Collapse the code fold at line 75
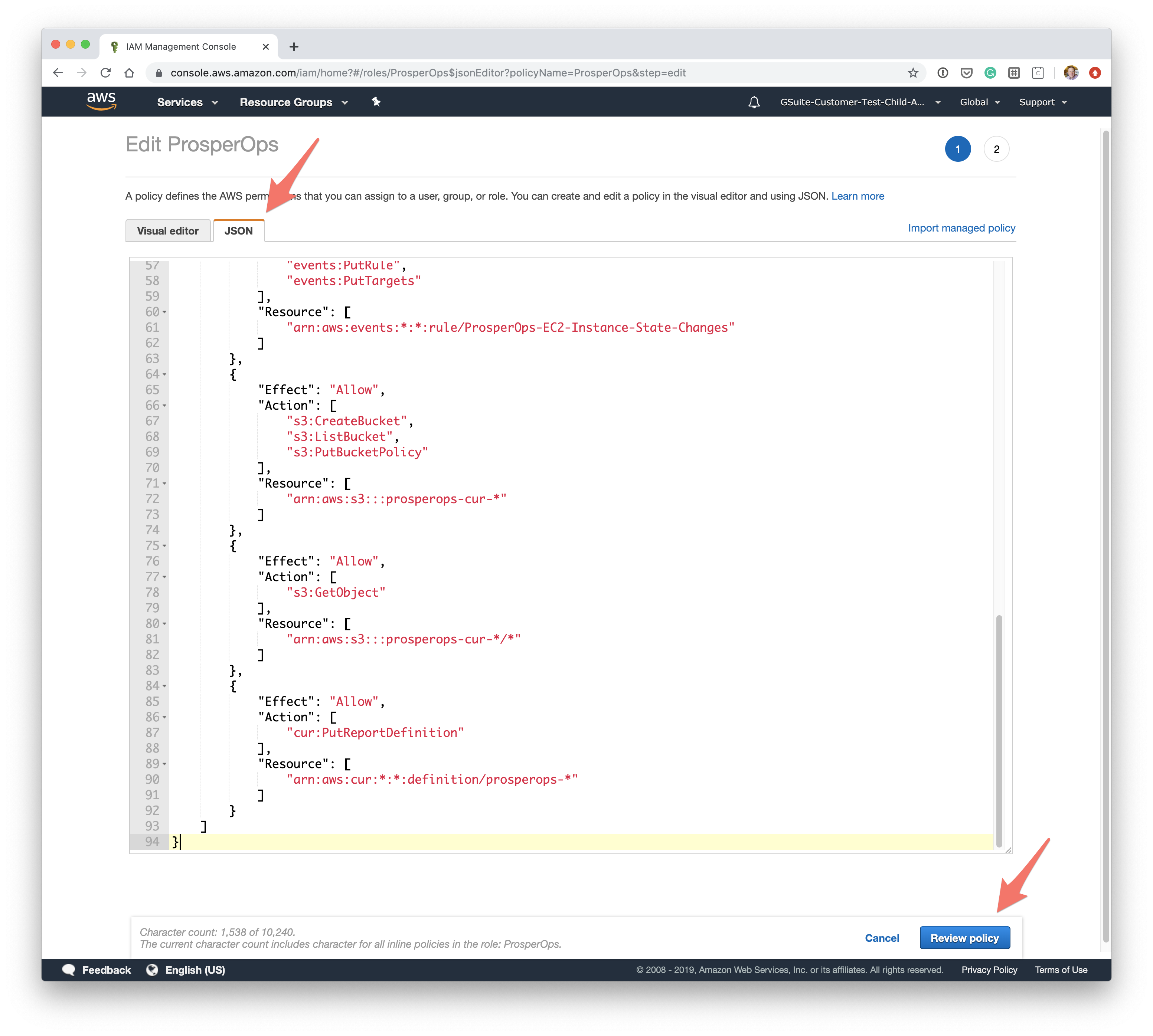 click(x=164, y=546)
